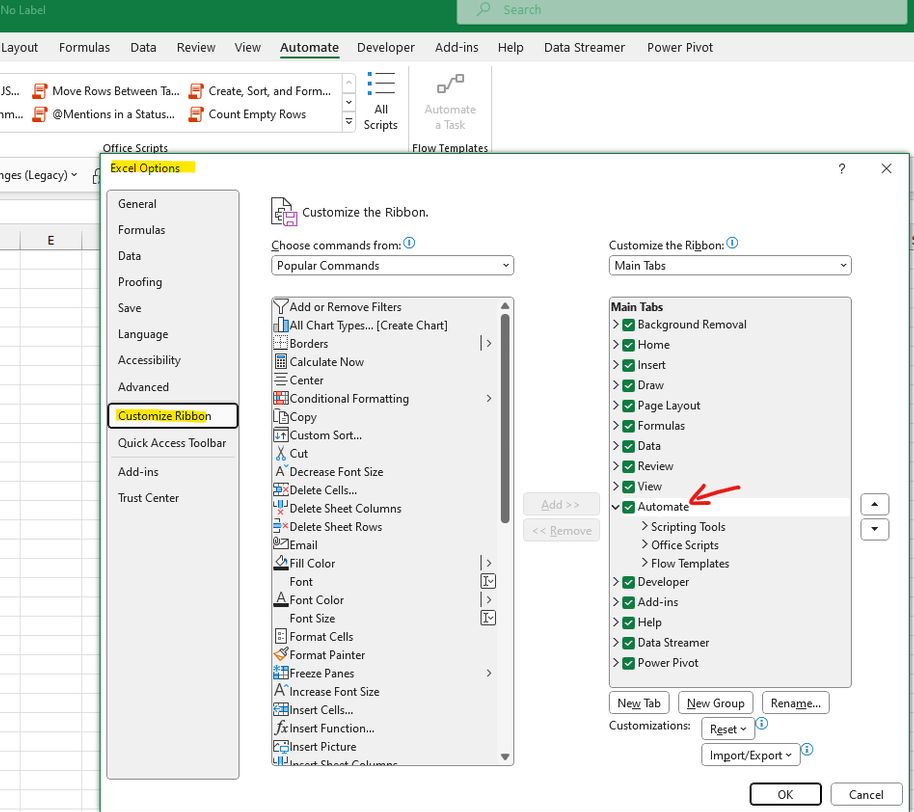
Task: Expand the Flow Templates group
Action: pos(645,563)
